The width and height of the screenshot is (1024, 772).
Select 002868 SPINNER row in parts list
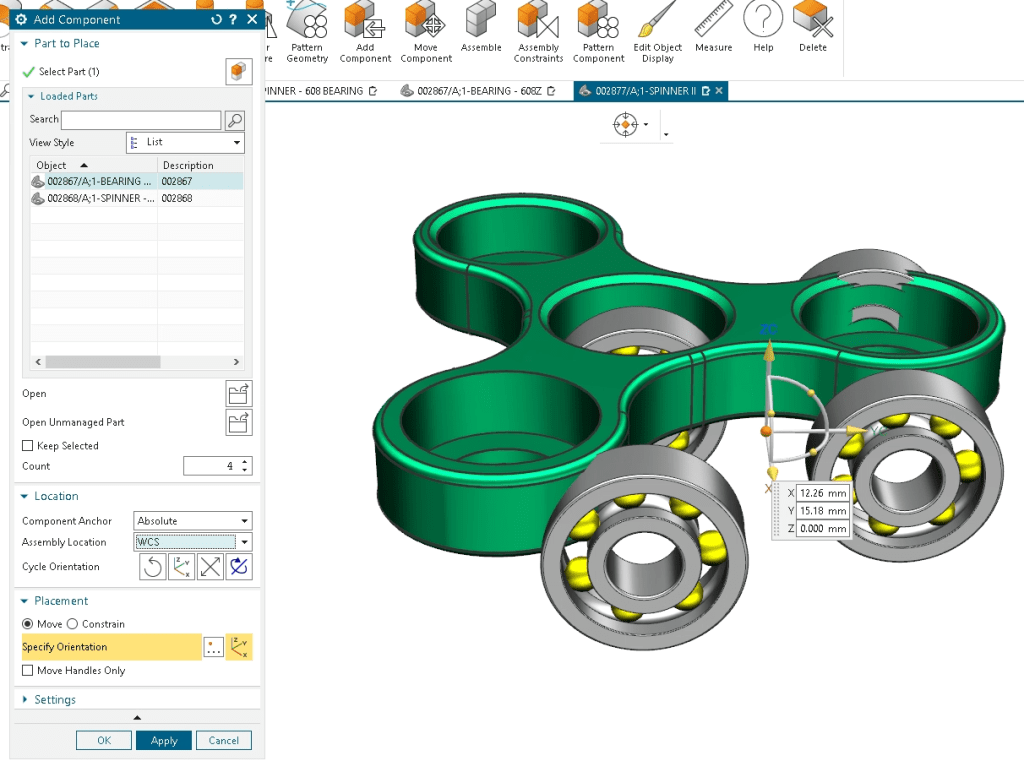[x=100, y=199]
